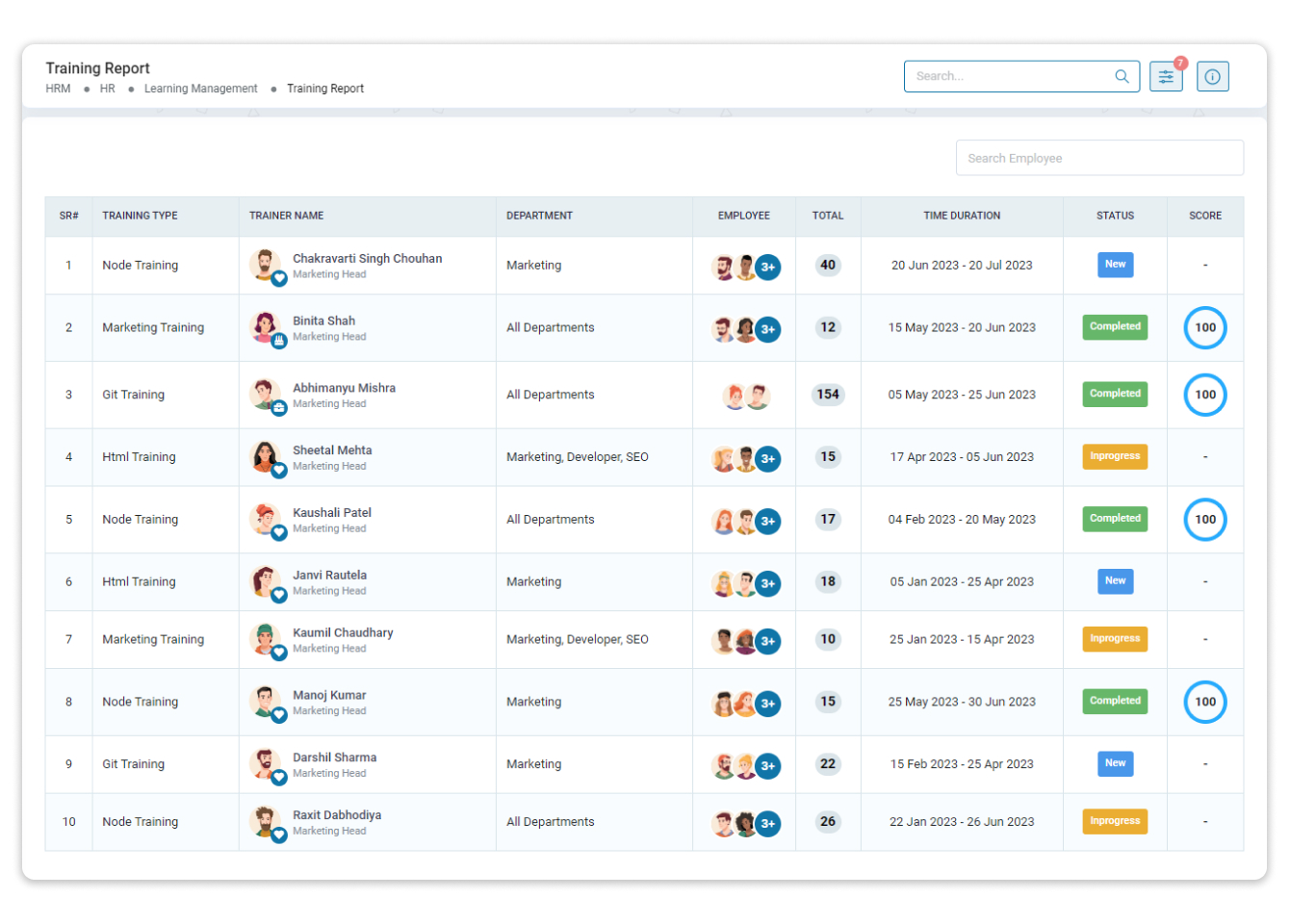Sort by the Training Type column header
The height and width of the screenshot is (924, 1290).
point(140,216)
